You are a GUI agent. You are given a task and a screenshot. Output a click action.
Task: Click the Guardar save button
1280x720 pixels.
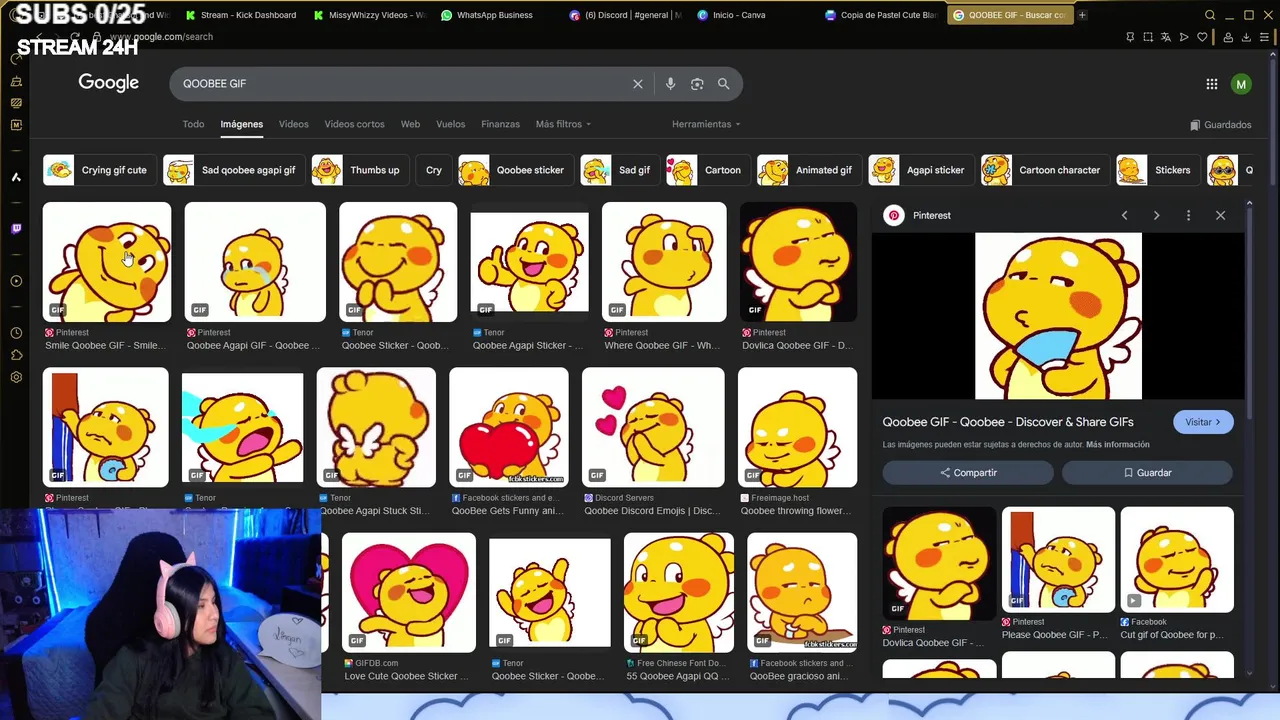(x=1147, y=473)
